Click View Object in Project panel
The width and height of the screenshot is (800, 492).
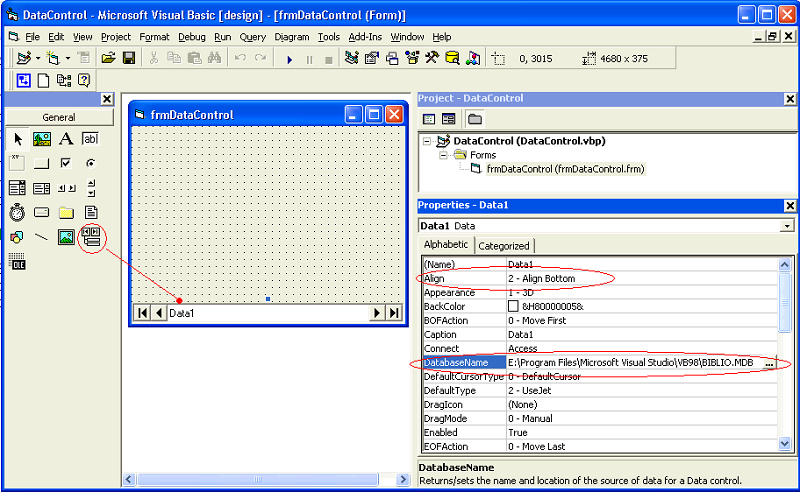(x=448, y=119)
